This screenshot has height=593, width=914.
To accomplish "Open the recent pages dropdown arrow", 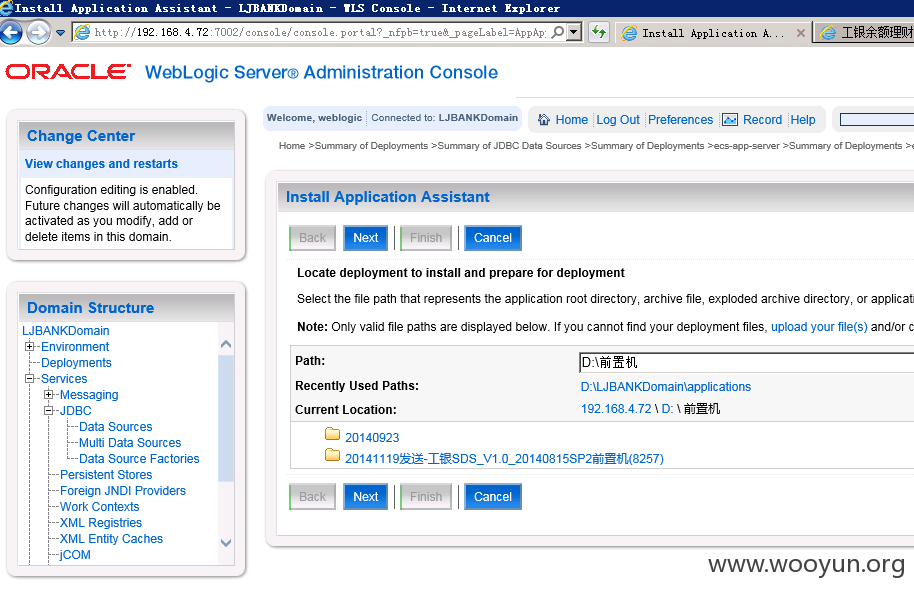I will [x=60, y=33].
